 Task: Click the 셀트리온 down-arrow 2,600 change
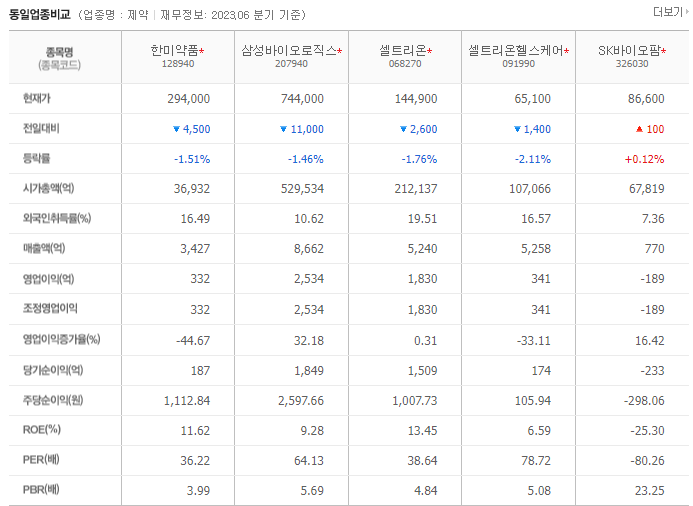click(419, 129)
